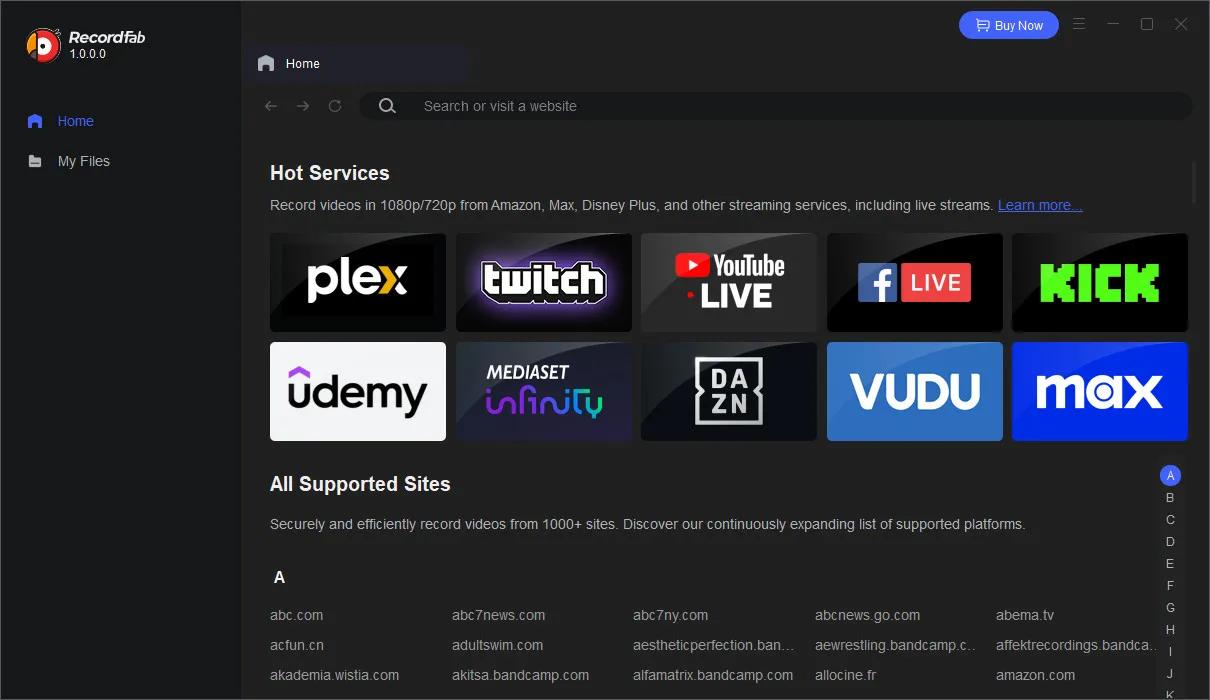Image resolution: width=1210 pixels, height=700 pixels.
Task: Click the RecordFab logo icon
Action: pyautogui.click(x=43, y=45)
